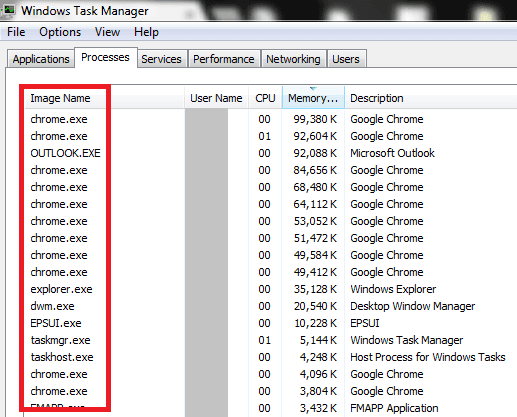The height and width of the screenshot is (417, 517).
Task: Click the User Name column header
Action: [217, 98]
